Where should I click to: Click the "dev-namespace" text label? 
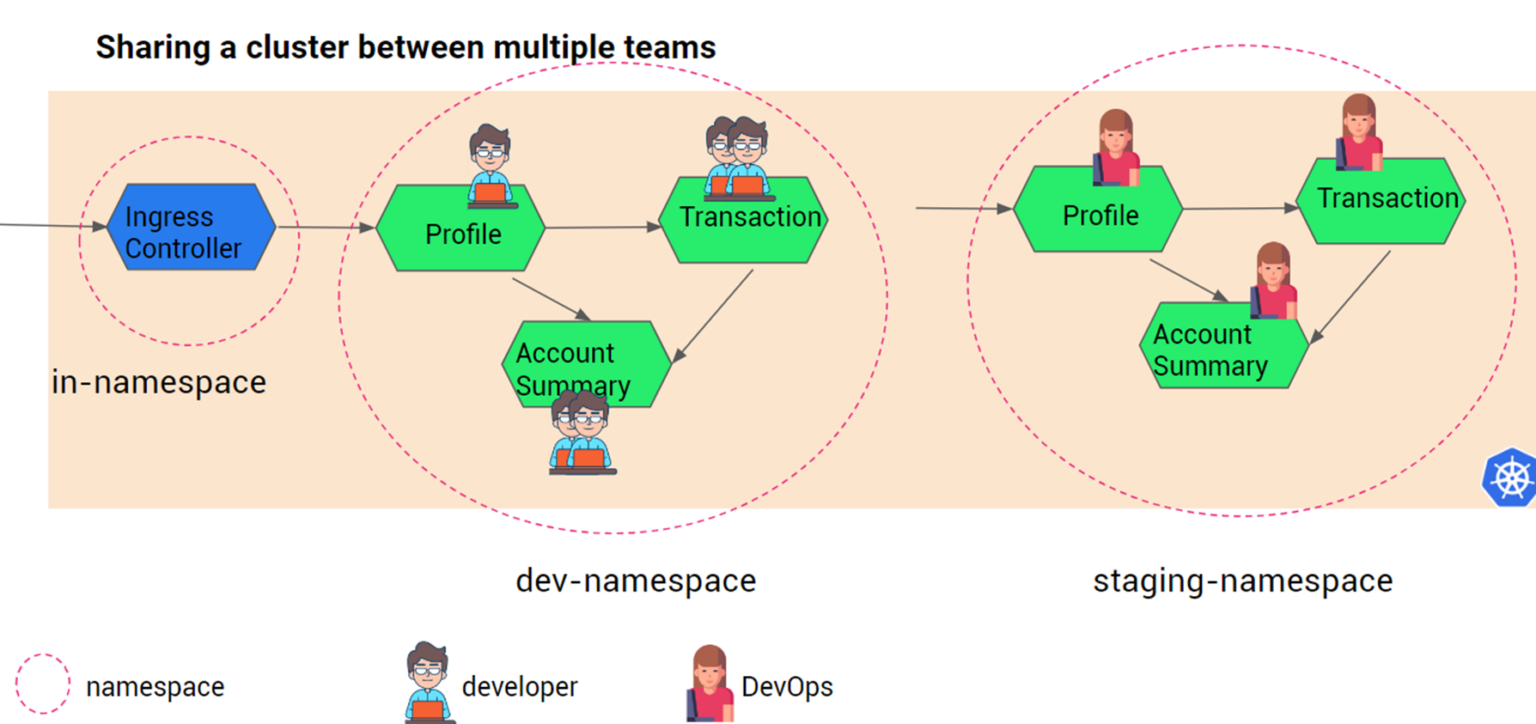635,580
